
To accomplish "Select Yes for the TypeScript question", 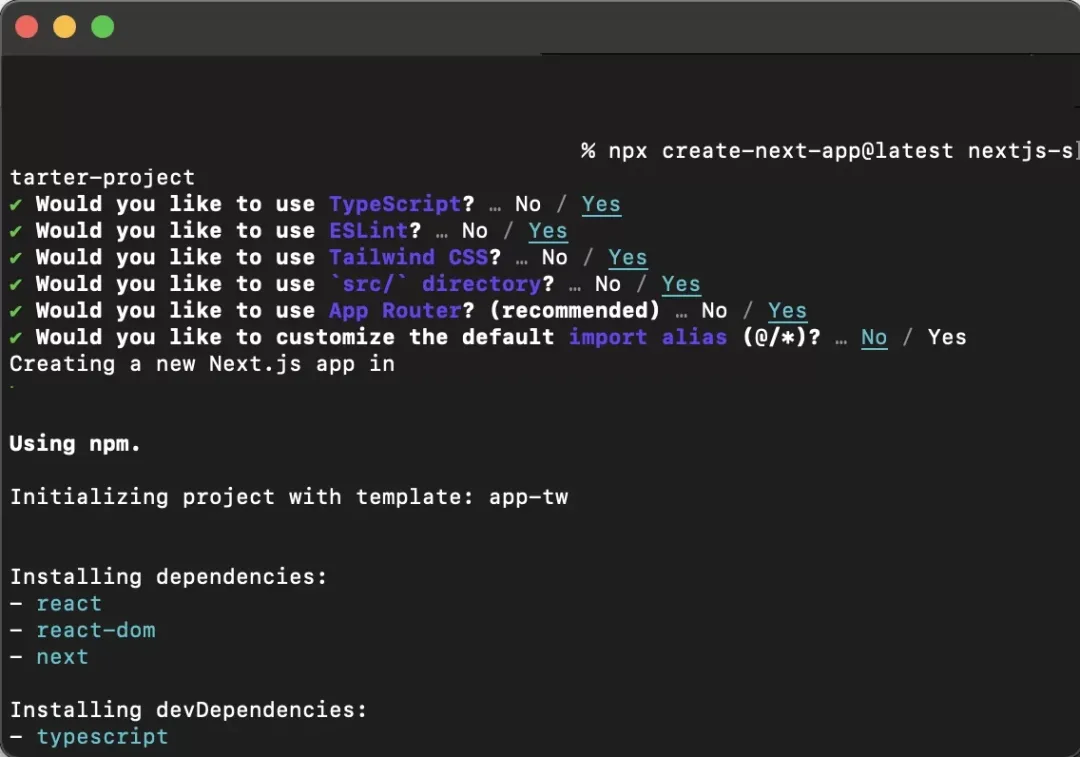I will pos(601,205).
